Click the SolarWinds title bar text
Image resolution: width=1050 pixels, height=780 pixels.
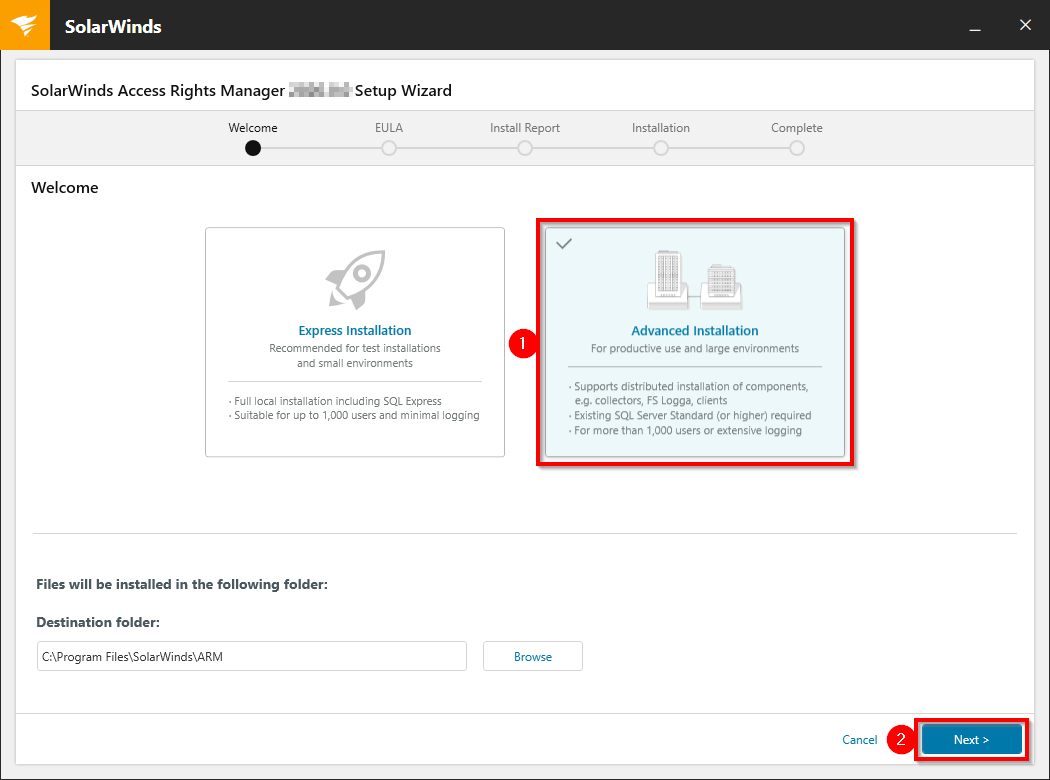pyautogui.click(x=113, y=26)
